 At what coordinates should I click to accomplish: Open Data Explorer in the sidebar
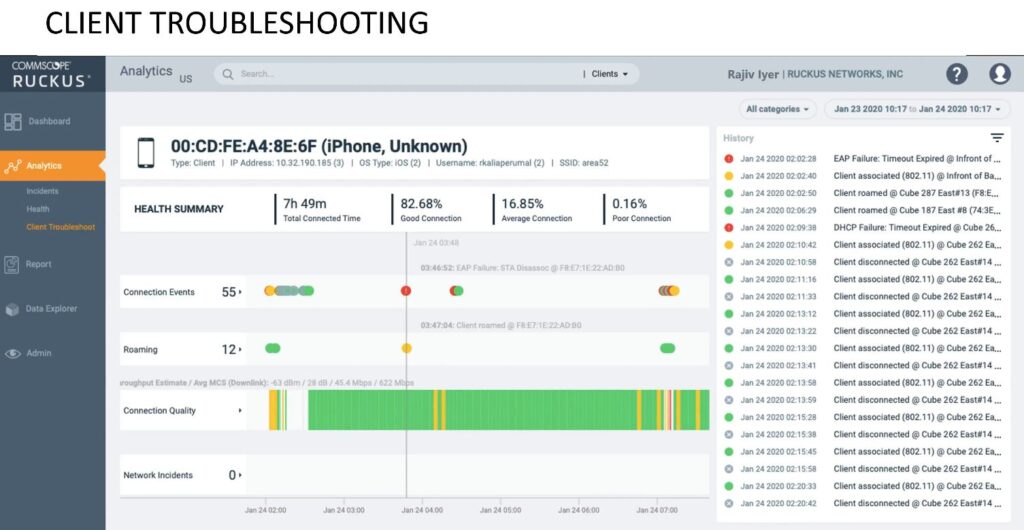click(x=52, y=309)
